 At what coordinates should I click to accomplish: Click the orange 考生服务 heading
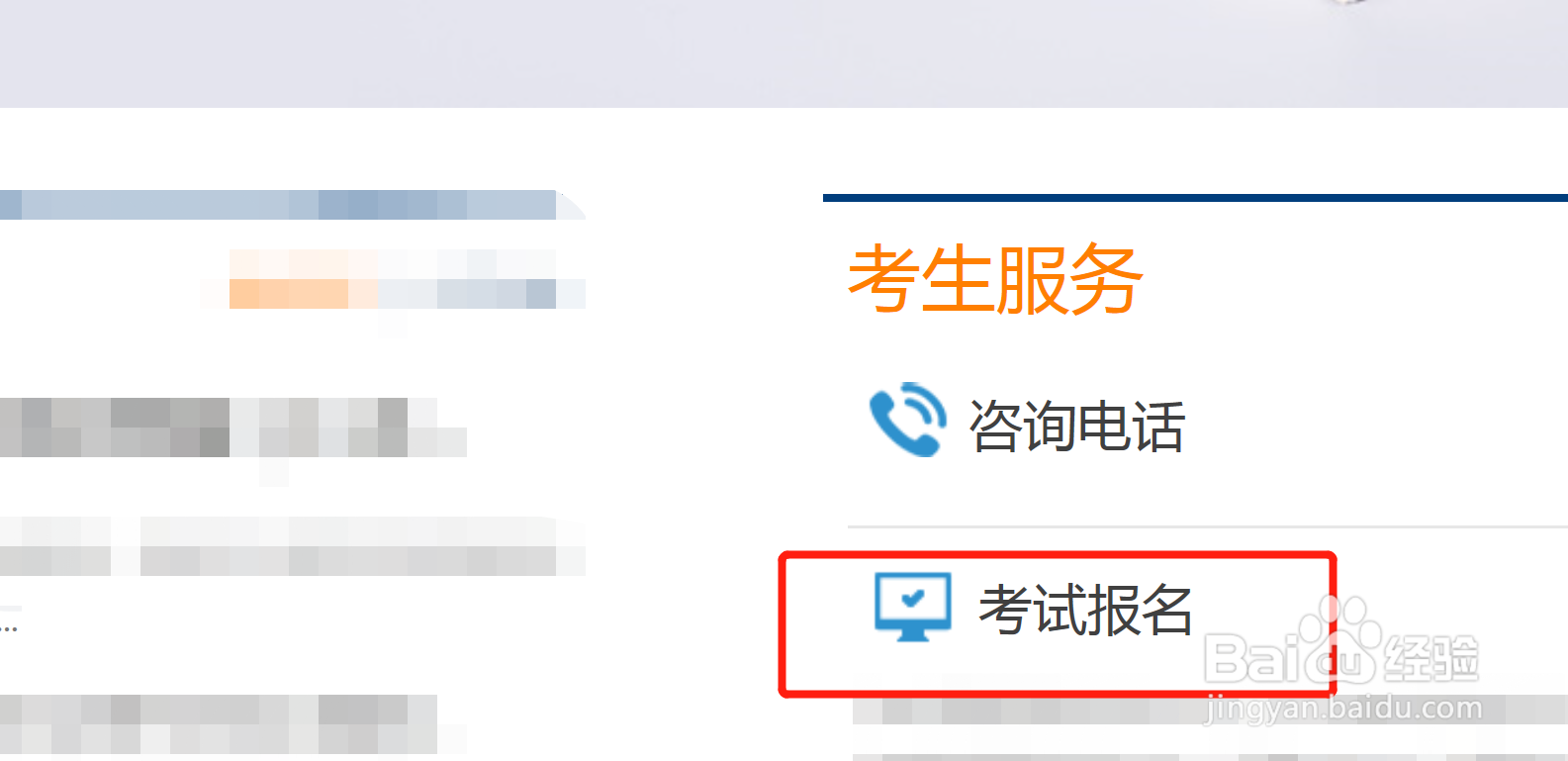click(995, 280)
